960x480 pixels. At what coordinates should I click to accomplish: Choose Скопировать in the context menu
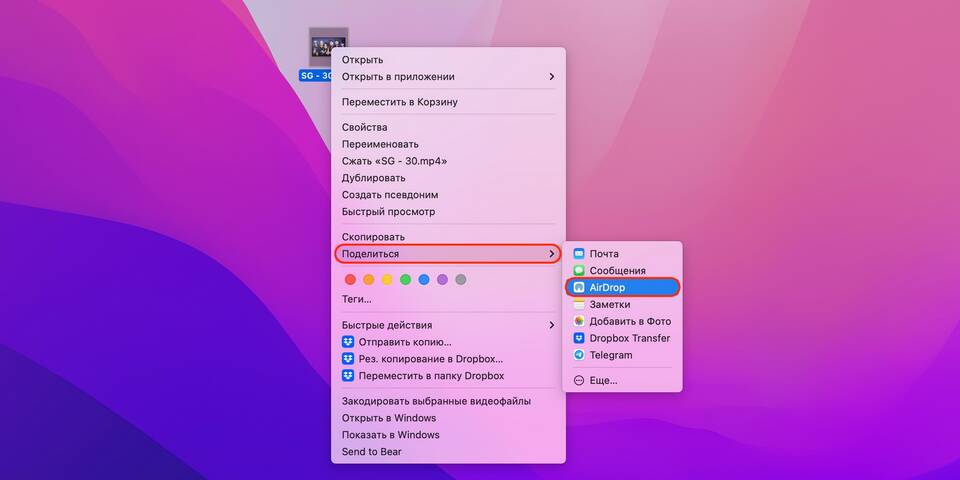tap(448, 237)
